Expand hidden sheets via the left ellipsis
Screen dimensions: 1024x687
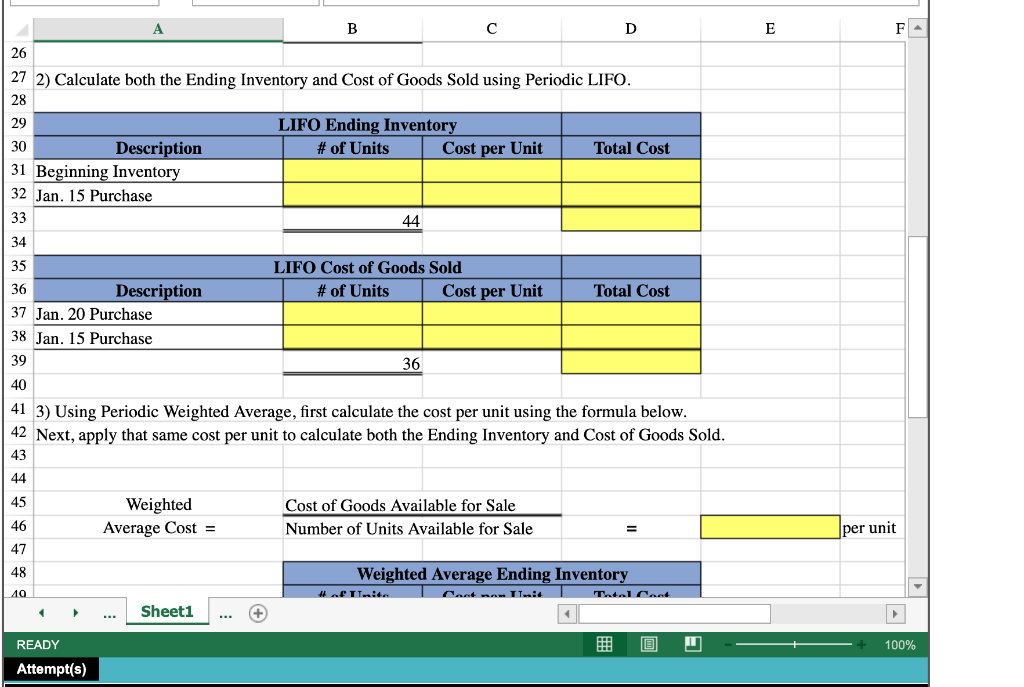click(x=109, y=613)
